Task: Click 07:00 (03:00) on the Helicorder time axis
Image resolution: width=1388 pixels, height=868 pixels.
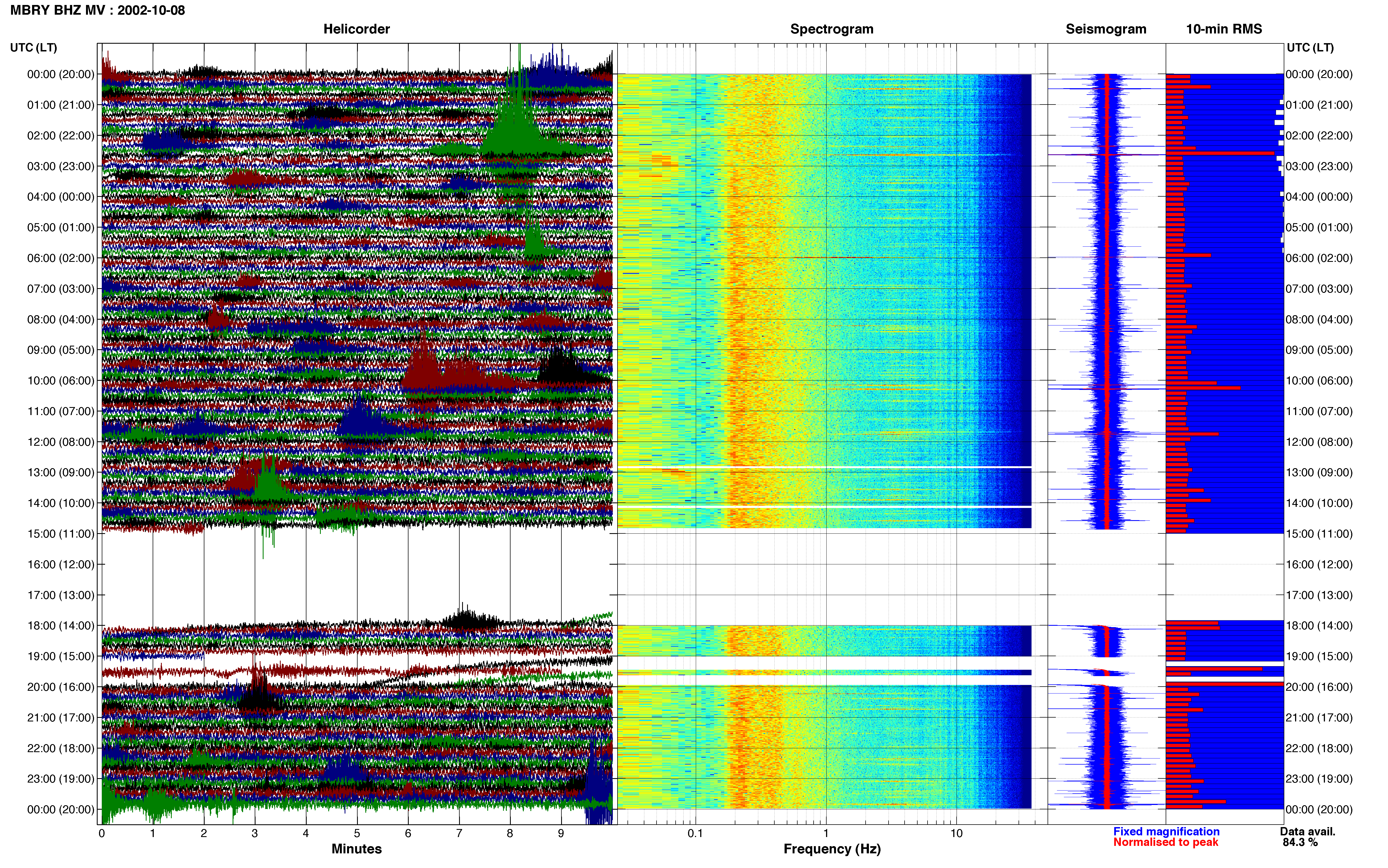Action: pos(61,289)
